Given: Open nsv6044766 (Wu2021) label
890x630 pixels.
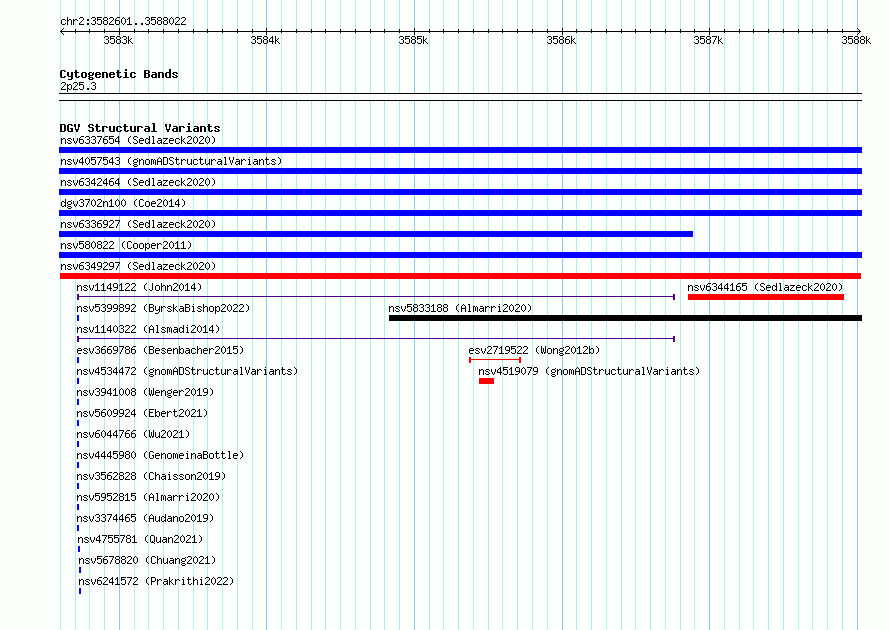Looking at the screenshot, I should [133, 434].
